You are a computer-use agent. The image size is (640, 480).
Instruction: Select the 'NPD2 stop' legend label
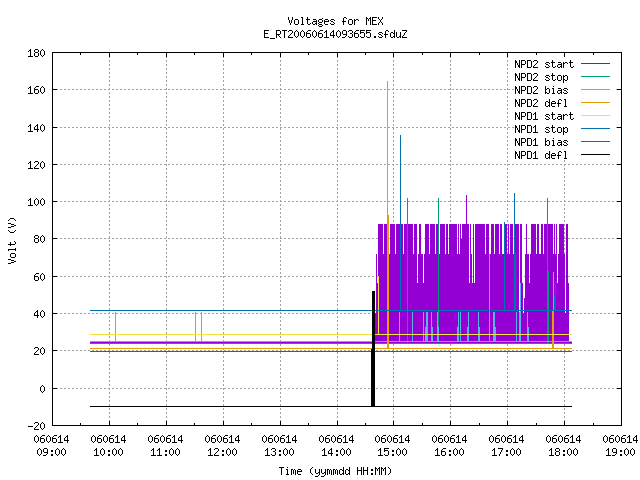(541, 77)
